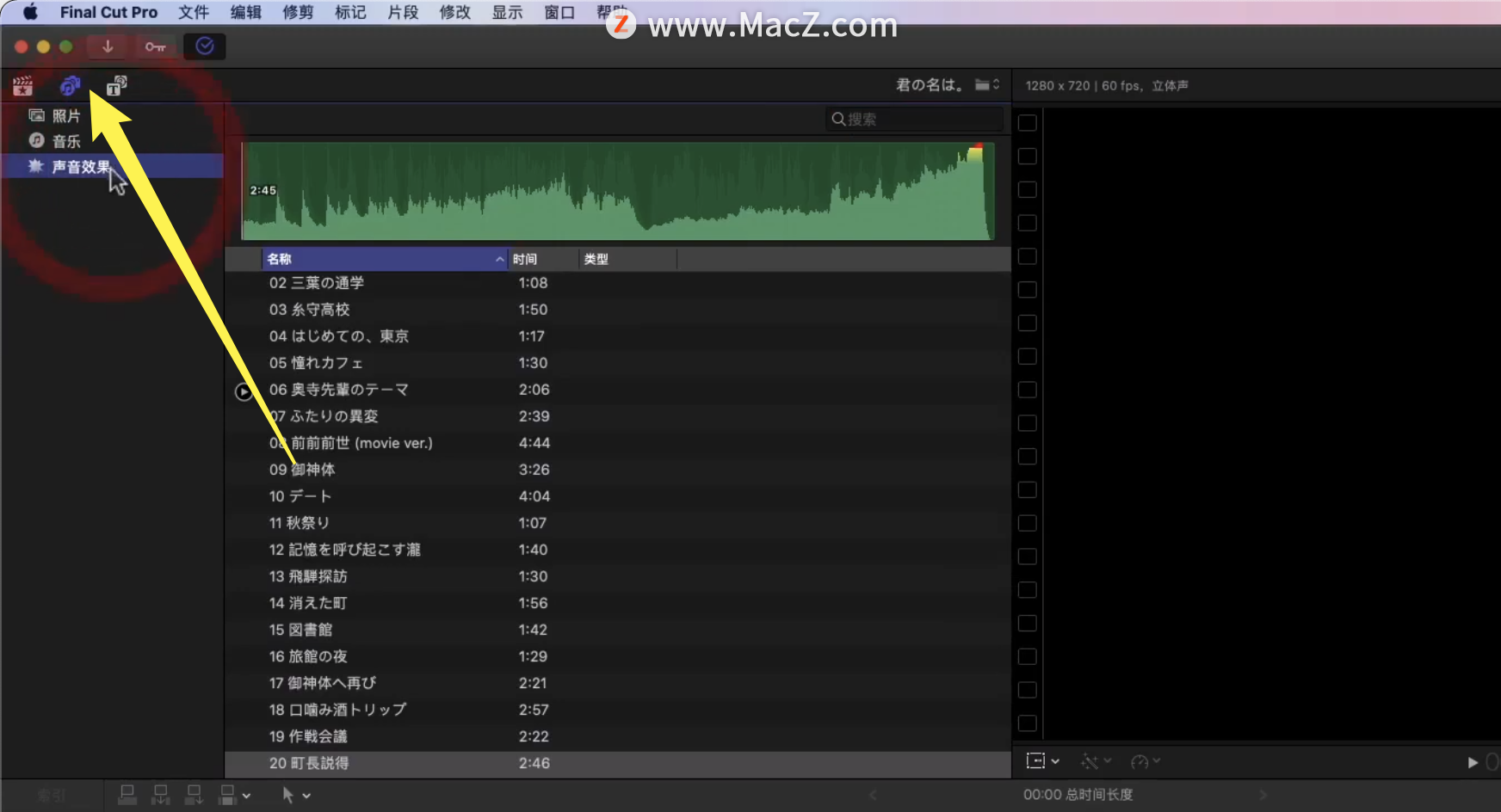Screen dimensions: 1501x812
Task: Open the 修改 menu
Action: [454, 12]
